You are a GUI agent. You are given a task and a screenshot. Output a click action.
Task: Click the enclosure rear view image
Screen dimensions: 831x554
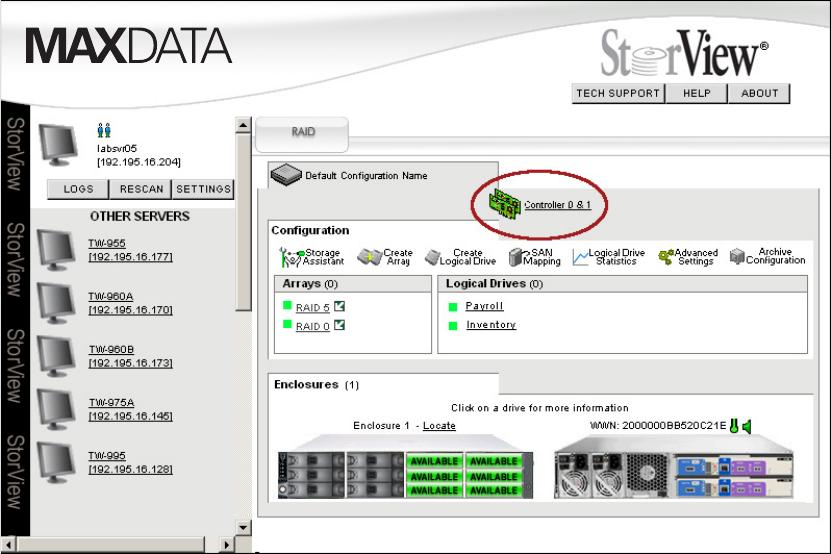pyautogui.click(x=674, y=467)
